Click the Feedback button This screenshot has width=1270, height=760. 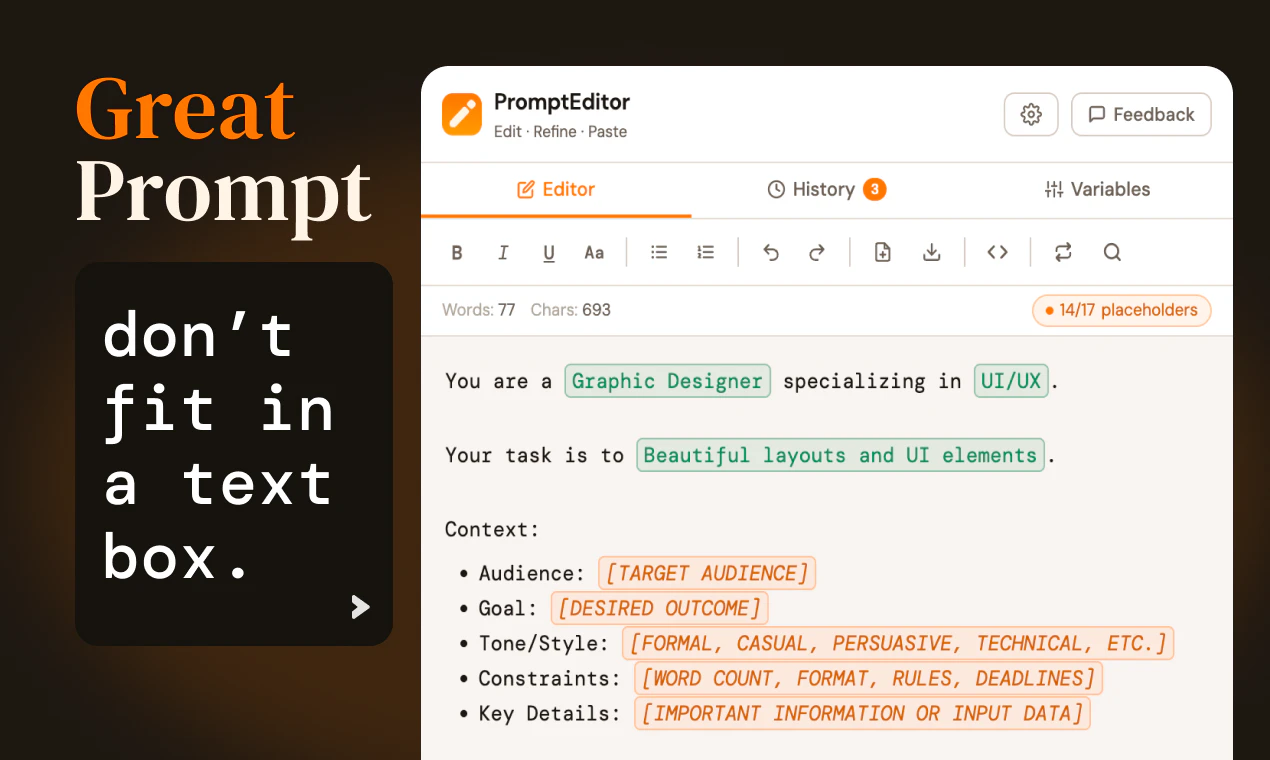(1141, 114)
